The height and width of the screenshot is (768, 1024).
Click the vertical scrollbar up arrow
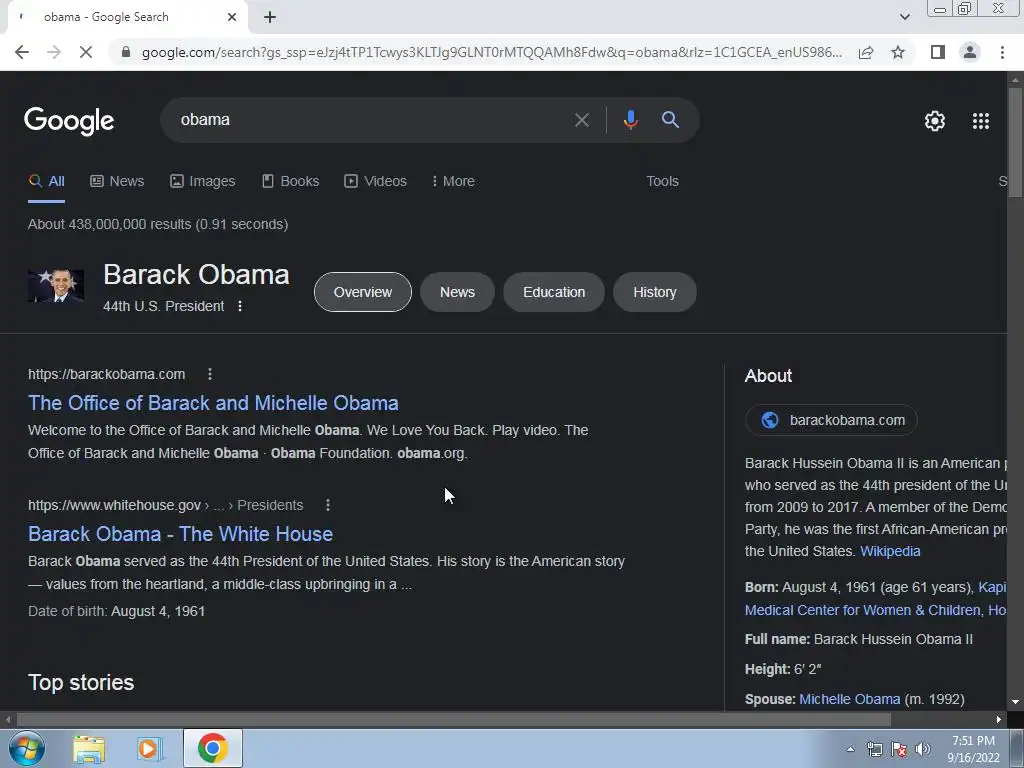1015,79
